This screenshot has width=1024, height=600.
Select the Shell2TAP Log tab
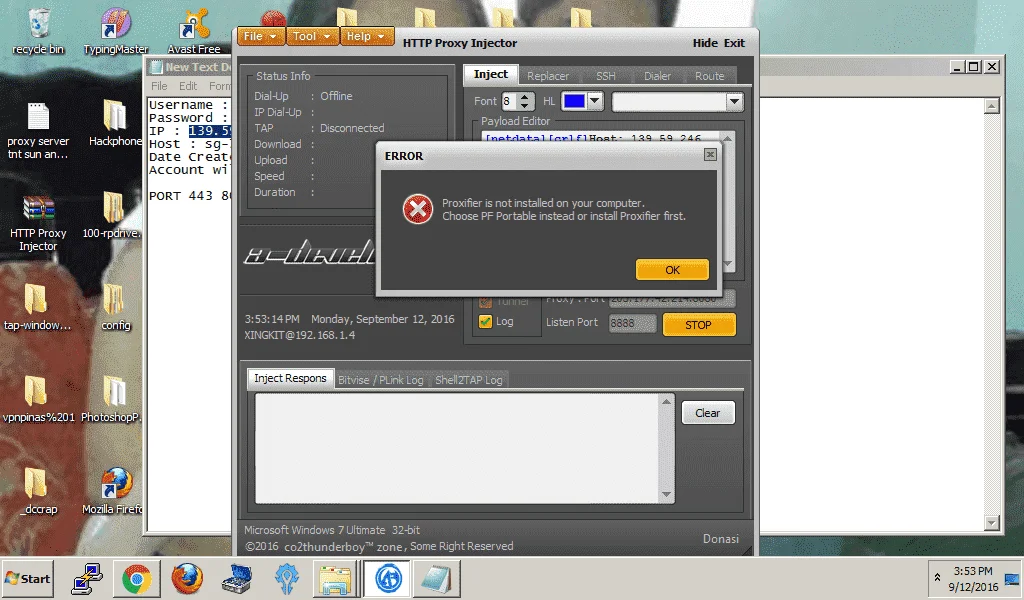point(469,380)
